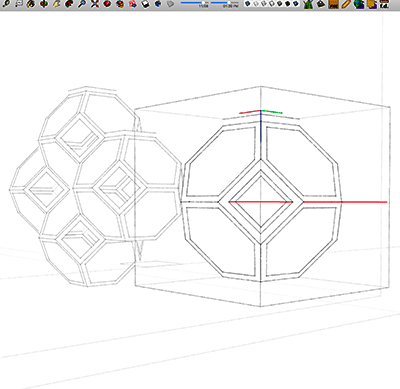
Task: Click the gray shadow-settings icon before the sliders
Action: point(170,4)
